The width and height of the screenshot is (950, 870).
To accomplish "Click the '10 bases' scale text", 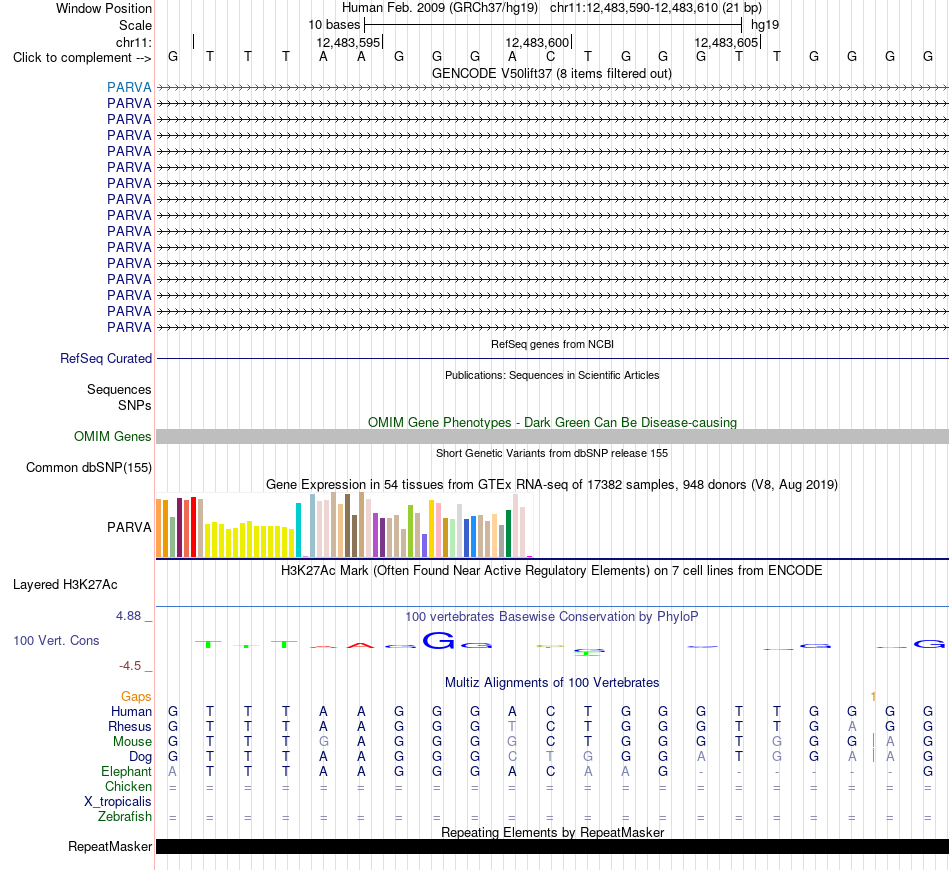I will click(x=334, y=25).
